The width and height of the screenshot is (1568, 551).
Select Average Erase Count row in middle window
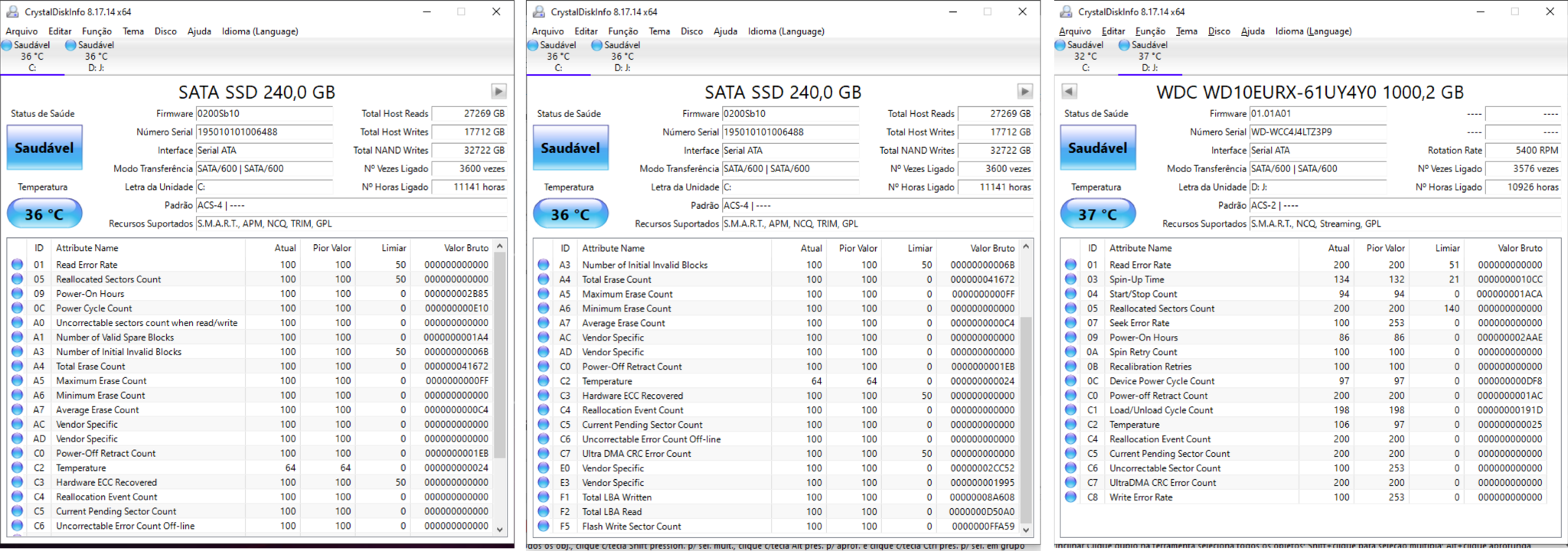tap(776, 323)
